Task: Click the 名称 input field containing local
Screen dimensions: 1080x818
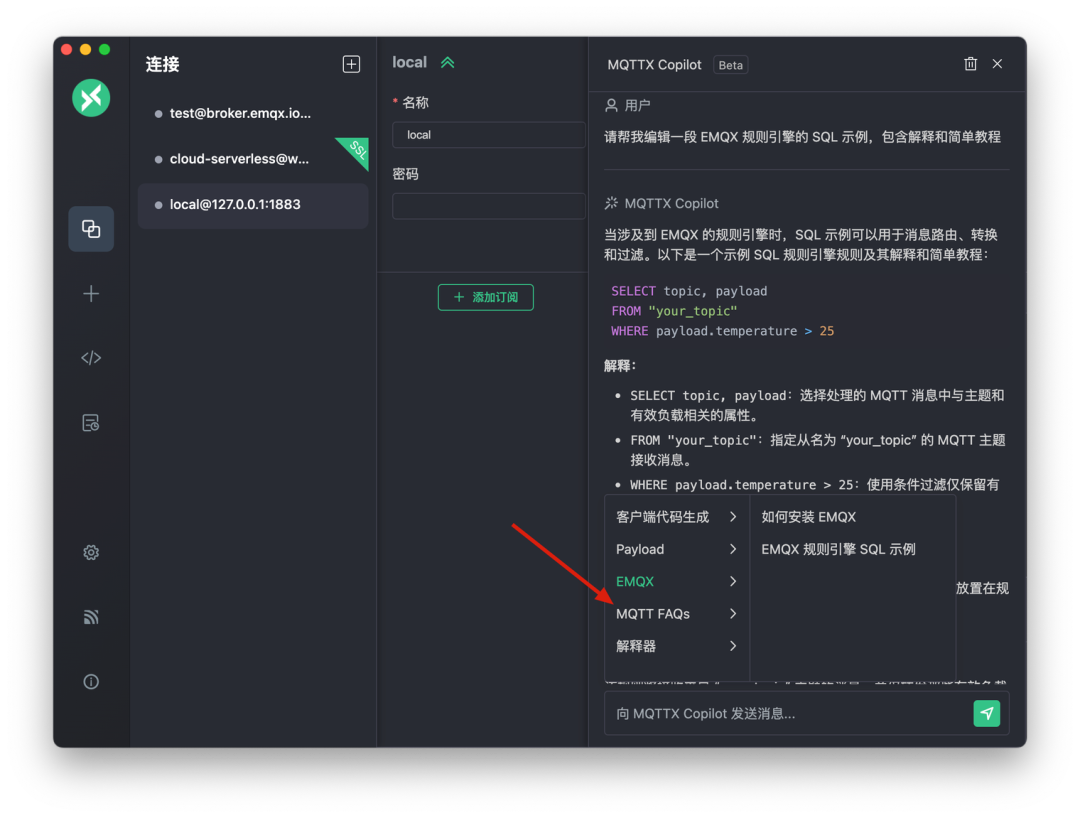Action: click(x=488, y=135)
